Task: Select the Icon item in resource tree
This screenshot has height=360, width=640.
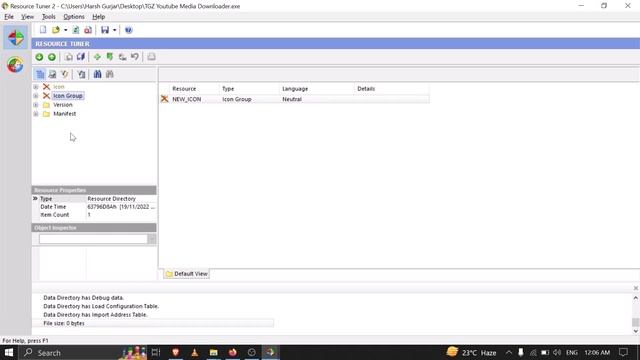Action: (x=59, y=87)
